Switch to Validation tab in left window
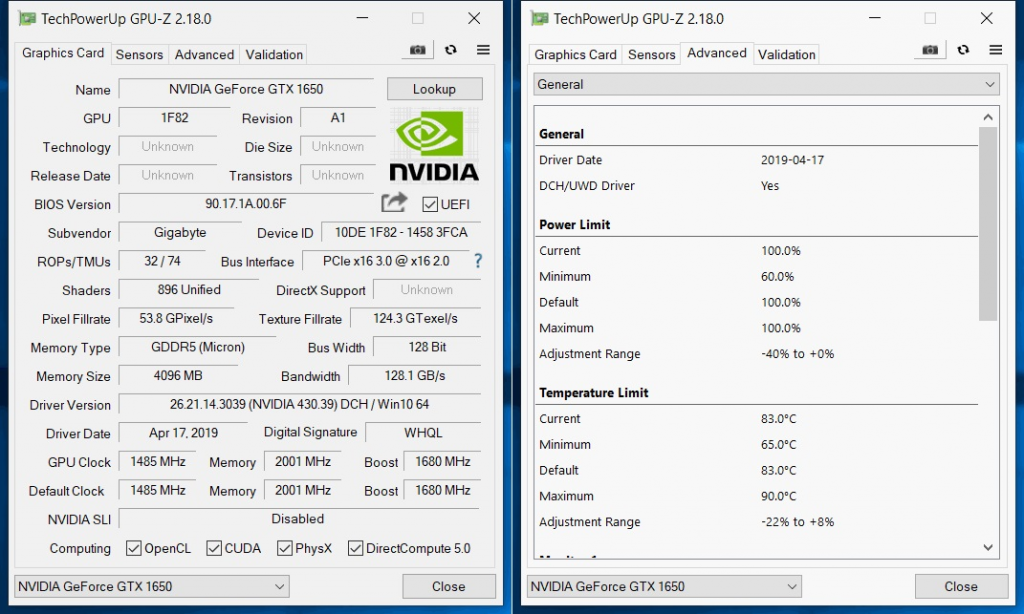This screenshot has width=1024, height=614. click(274, 54)
